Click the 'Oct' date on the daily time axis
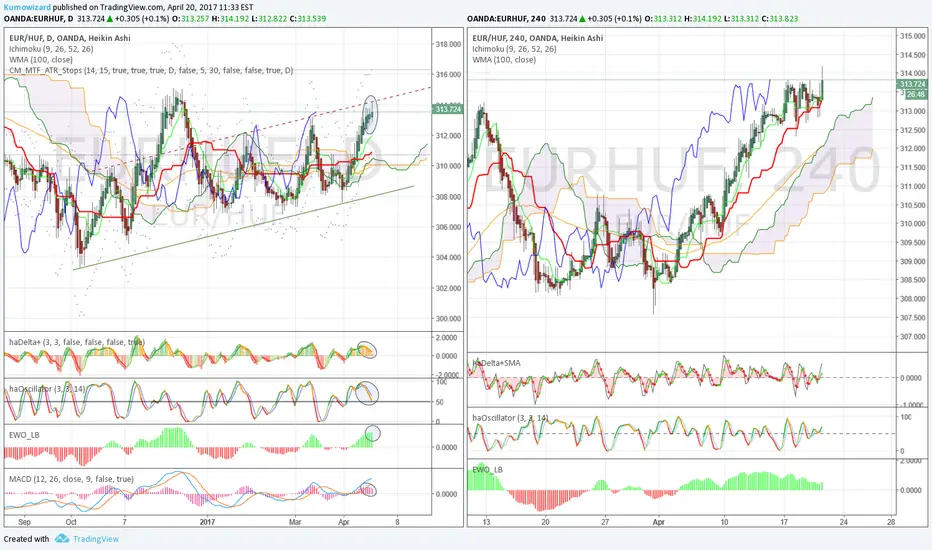 tap(71, 522)
